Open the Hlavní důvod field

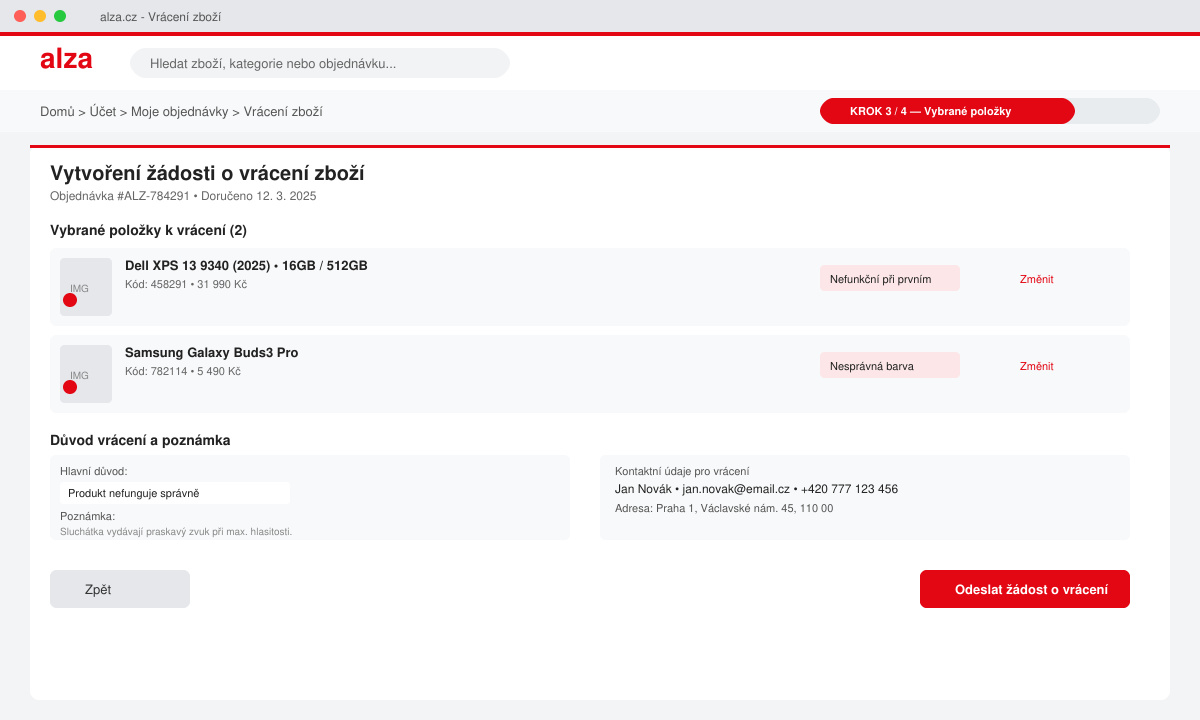175,493
